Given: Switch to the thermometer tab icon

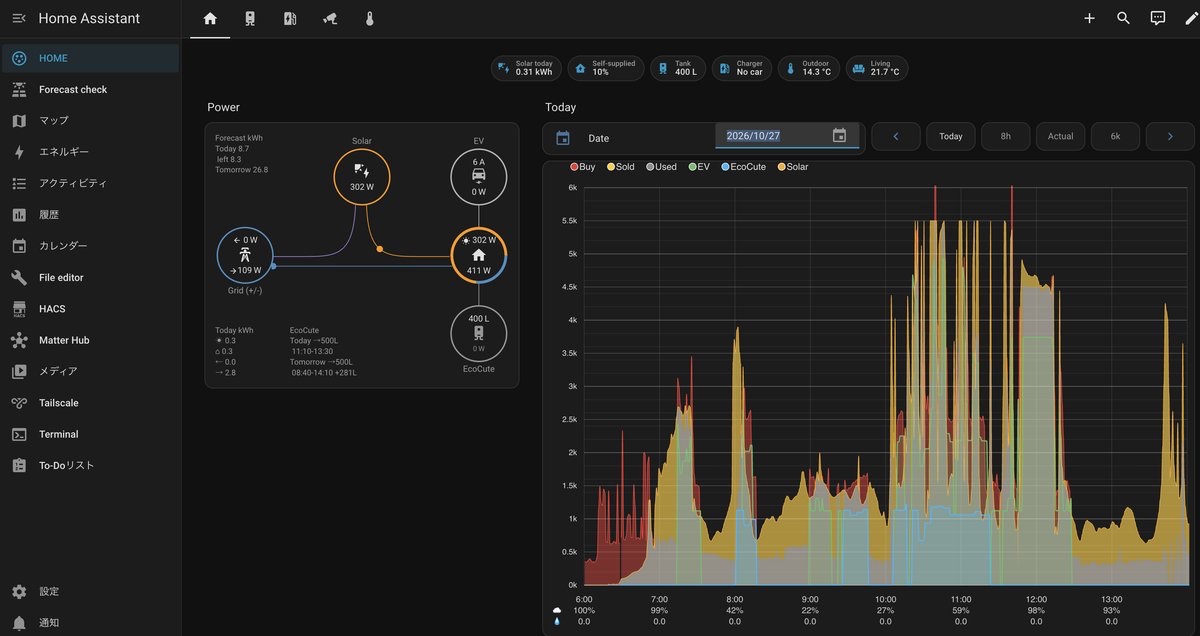Looking at the screenshot, I should [369, 19].
